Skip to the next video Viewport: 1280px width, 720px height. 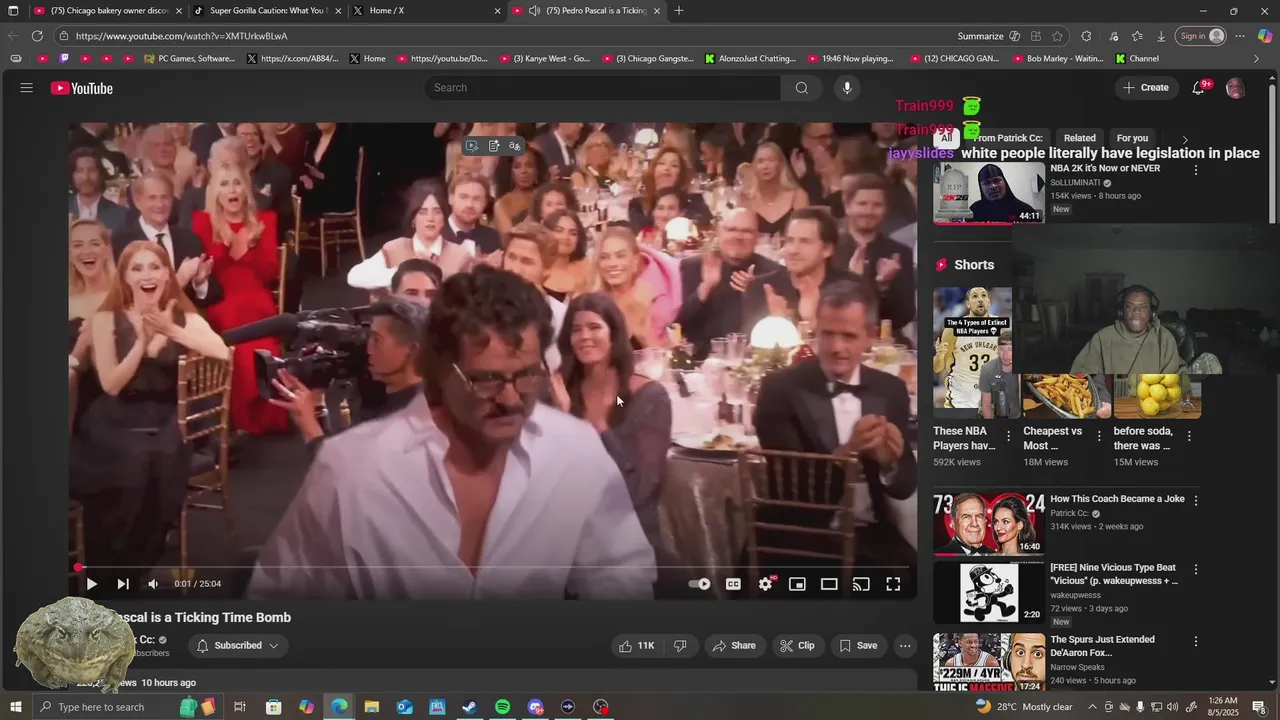click(x=123, y=584)
